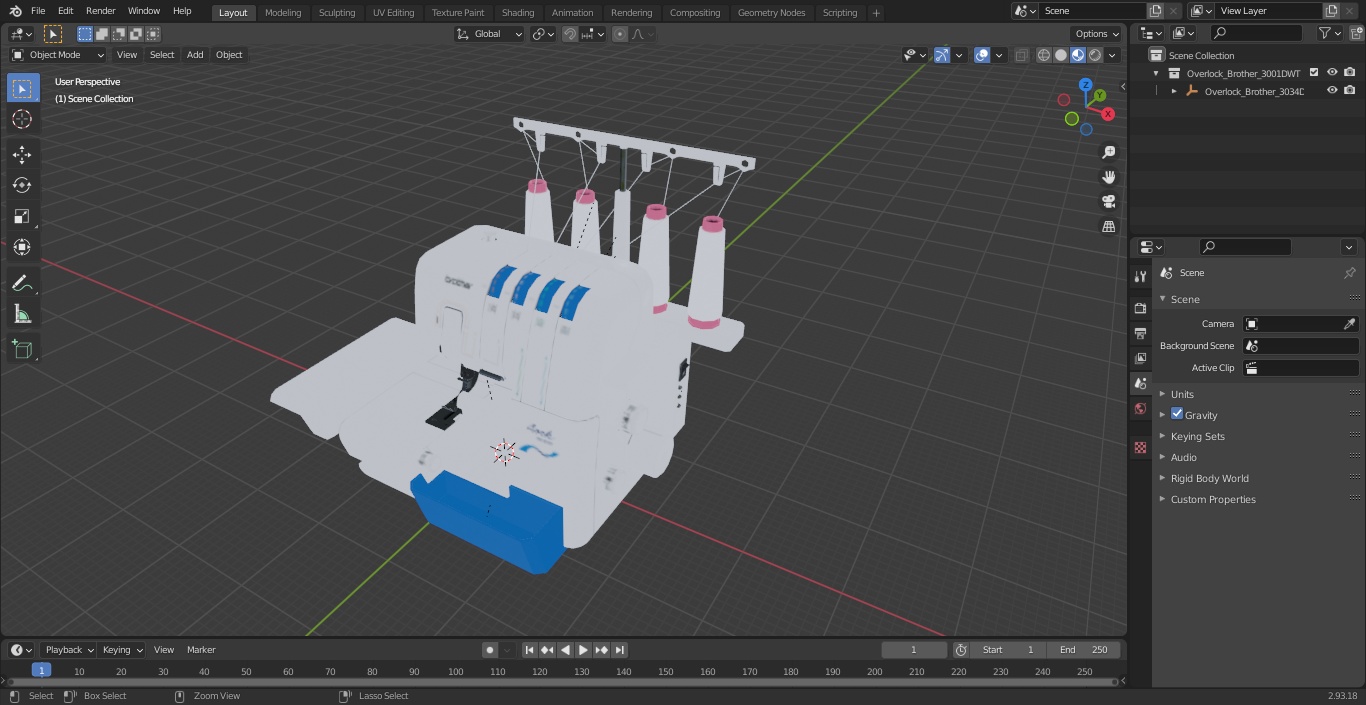Image resolution: width=1366 pixels, height=705 pixels.
Task: Disable Overlock_Brother_3034D object in renders
Action: [1350, 91]
